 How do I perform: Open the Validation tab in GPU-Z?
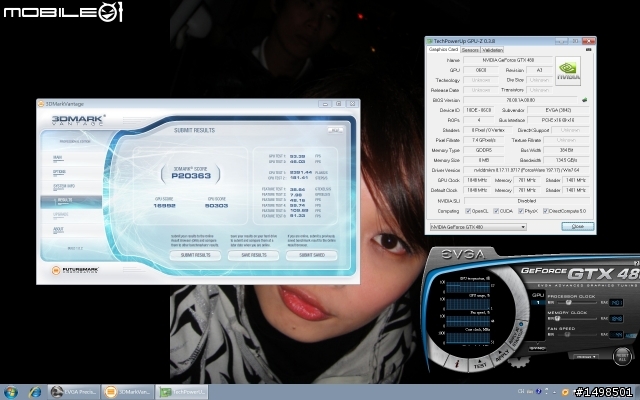click(x=492, y=50)
